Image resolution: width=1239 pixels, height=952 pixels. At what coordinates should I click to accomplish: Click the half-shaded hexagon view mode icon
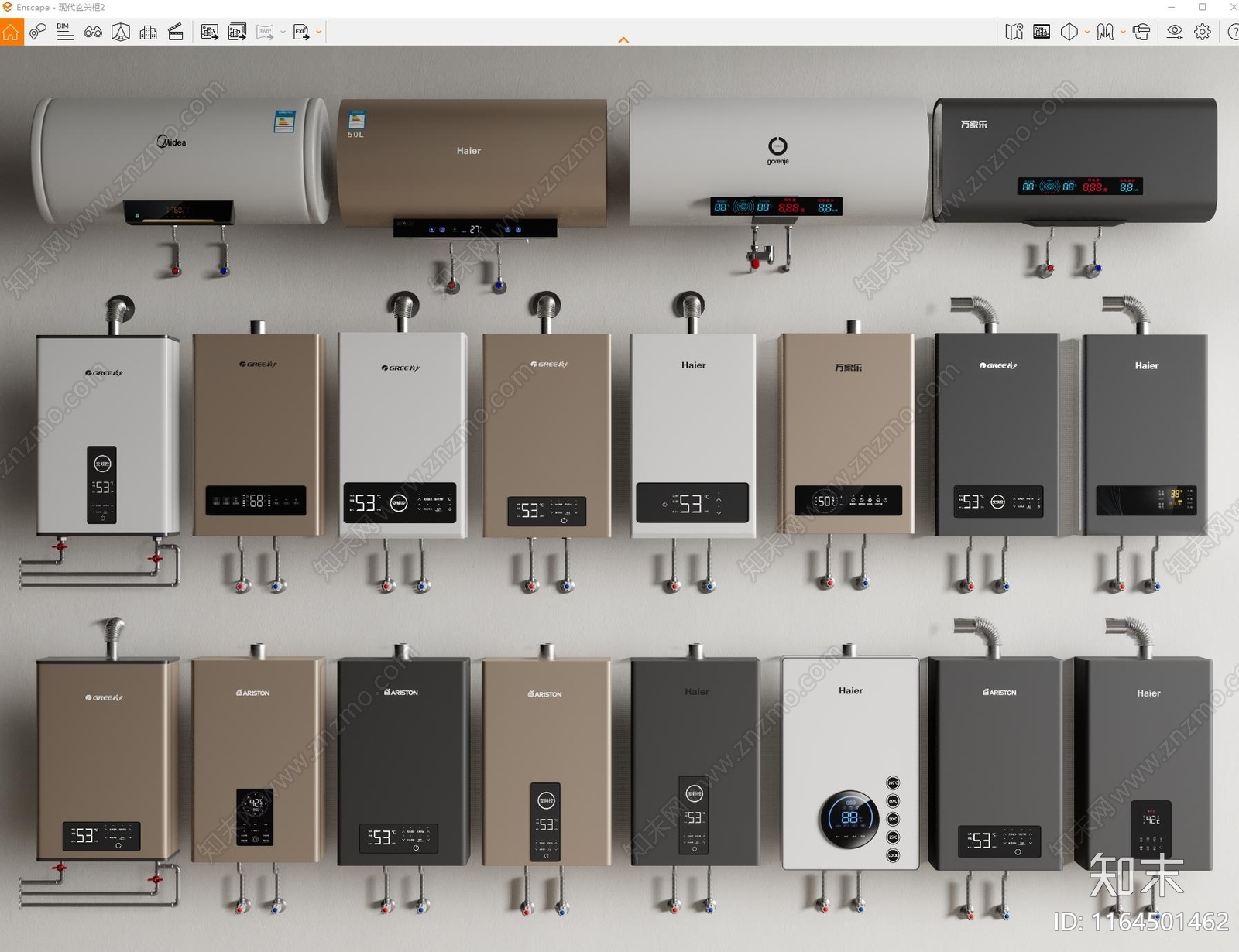(x=1069, y=32)
